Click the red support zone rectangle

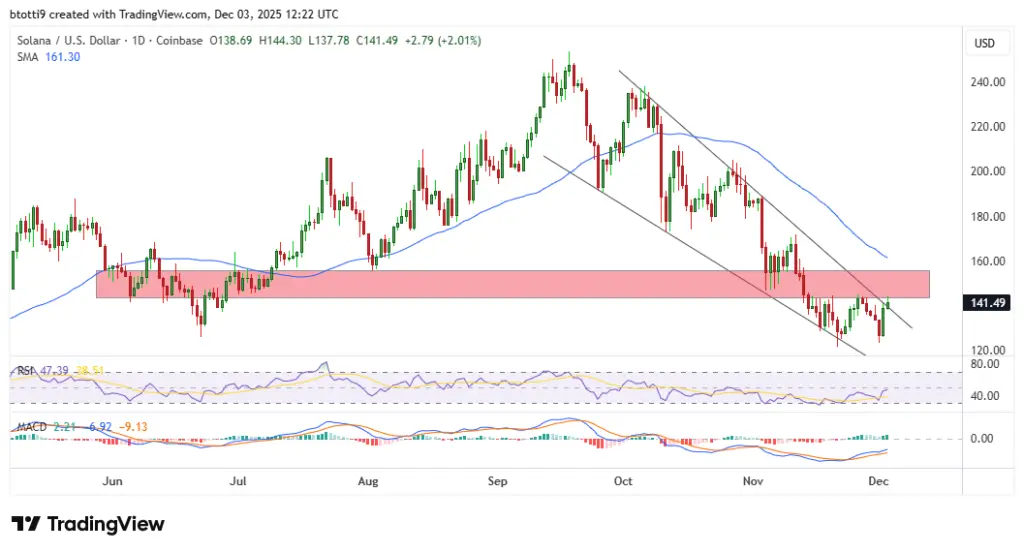(x=513, y=284)
